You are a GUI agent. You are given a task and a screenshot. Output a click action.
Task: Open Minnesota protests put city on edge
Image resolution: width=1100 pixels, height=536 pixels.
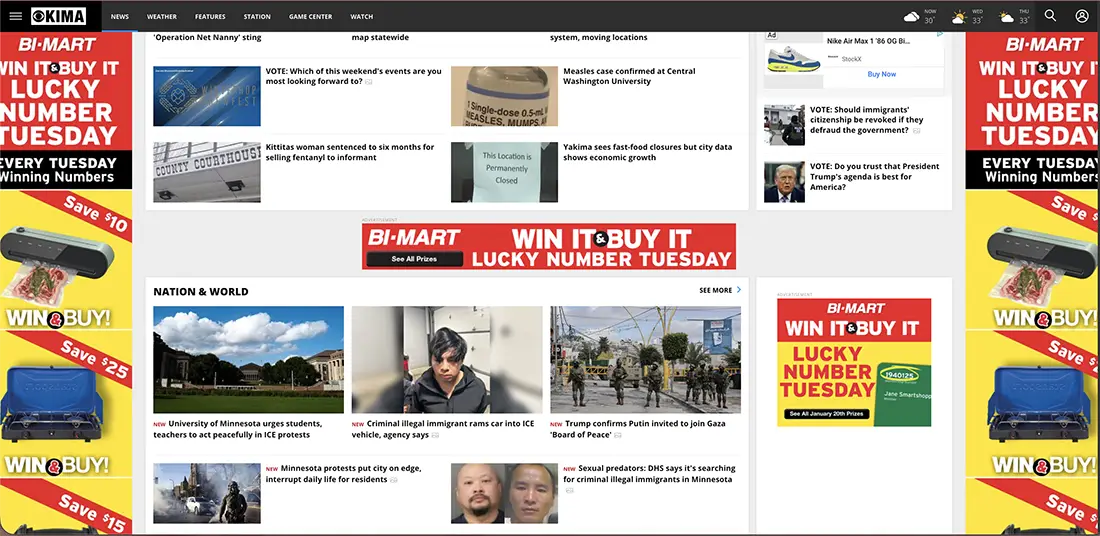tap(343, 474)
